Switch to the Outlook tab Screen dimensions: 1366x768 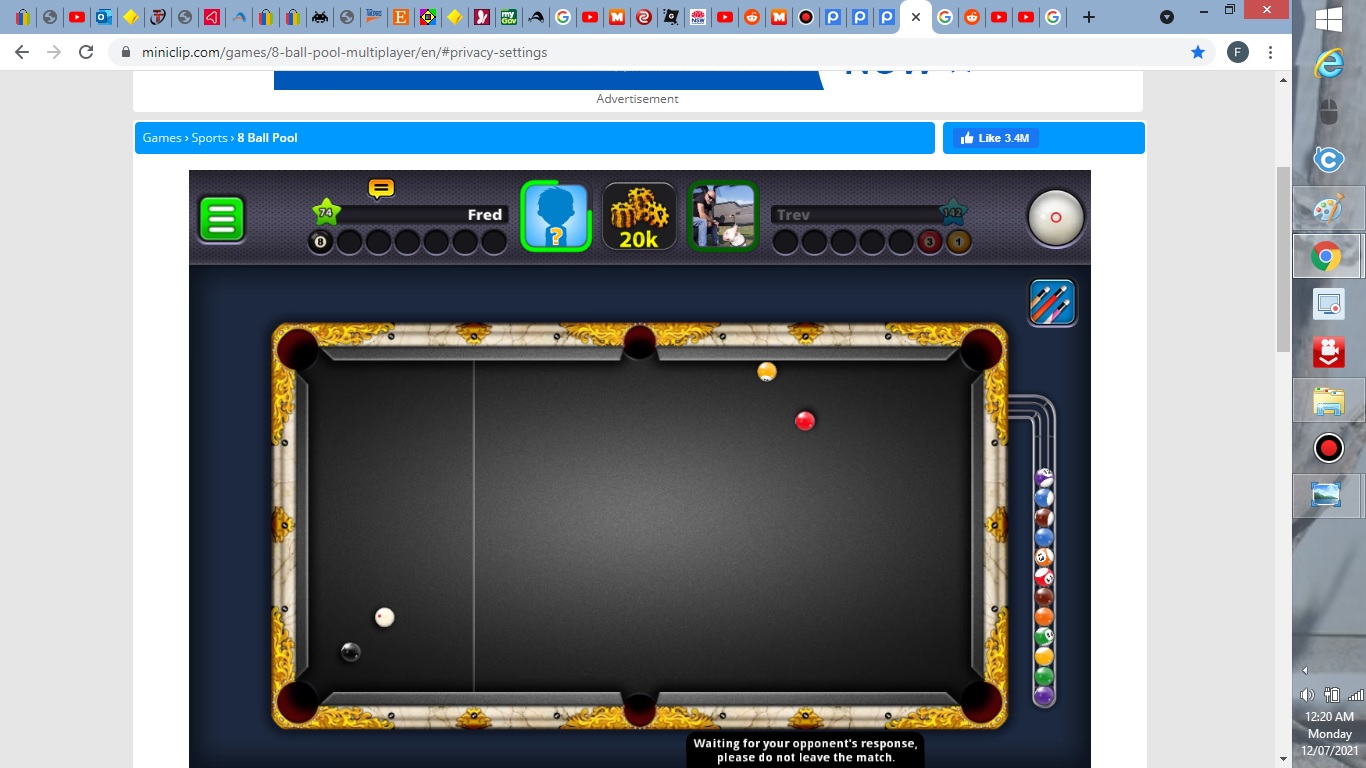103,17
